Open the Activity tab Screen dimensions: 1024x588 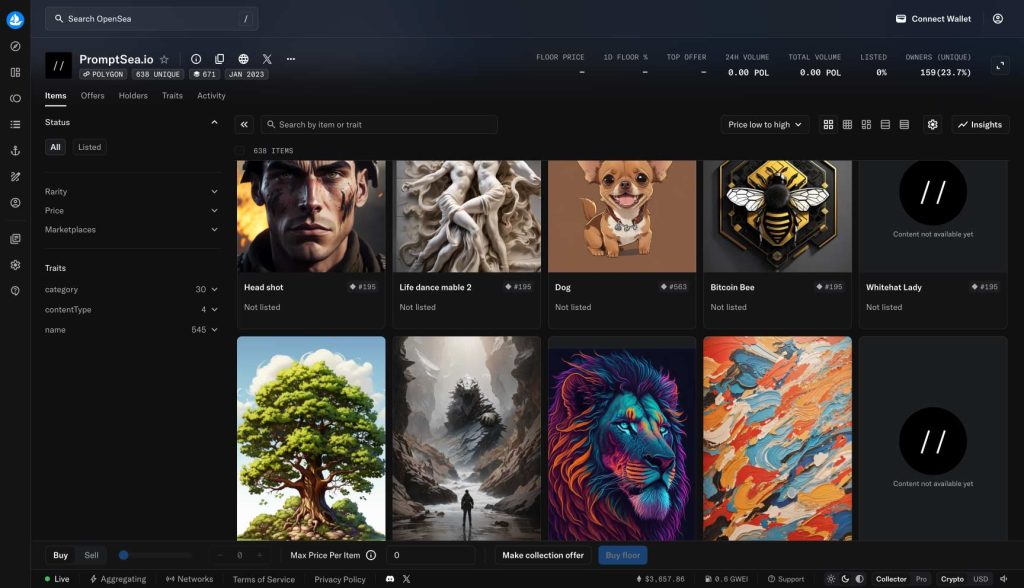click(x=211, y=96)
